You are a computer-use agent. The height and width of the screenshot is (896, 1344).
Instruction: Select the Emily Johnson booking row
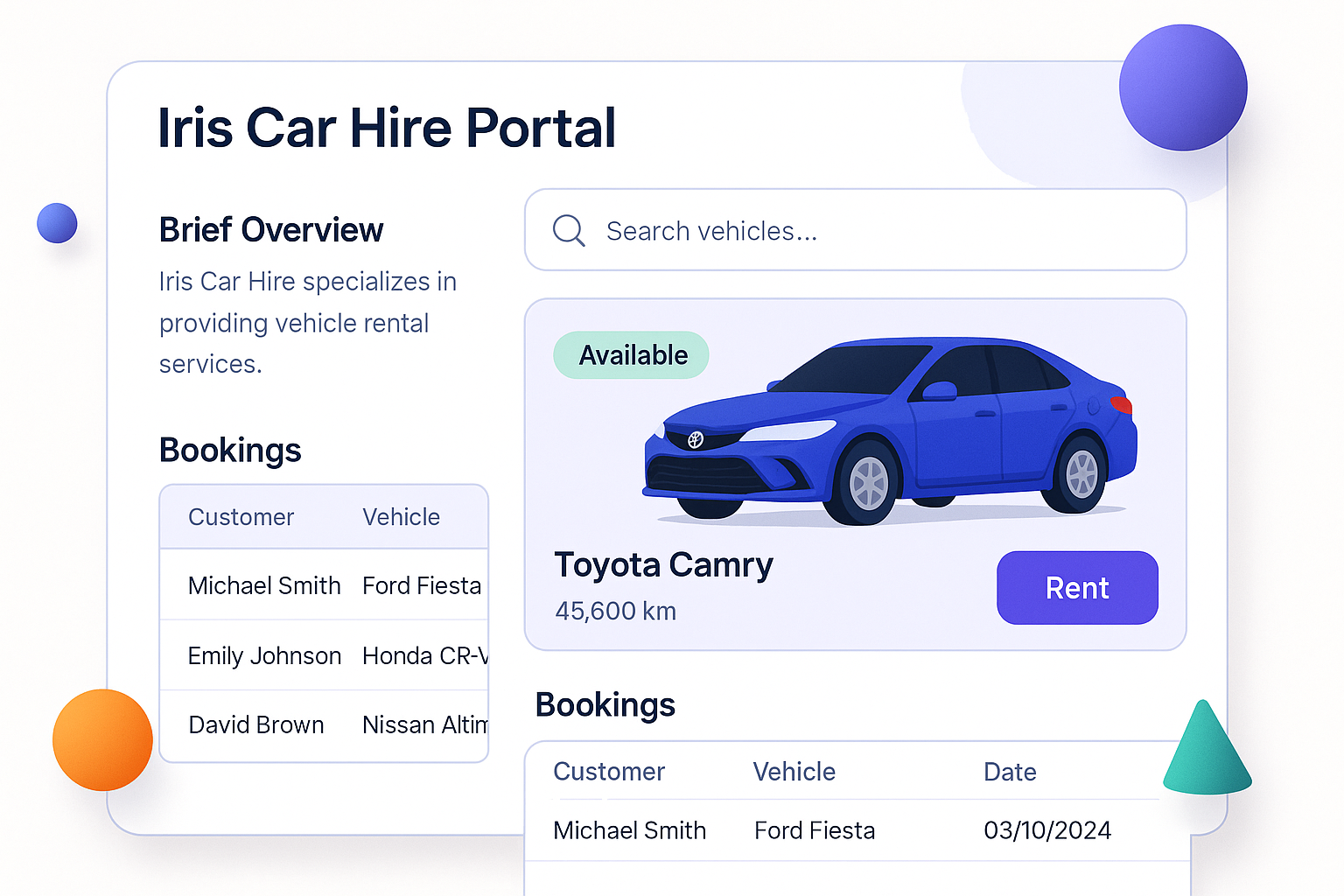click(x=264, y=655)
